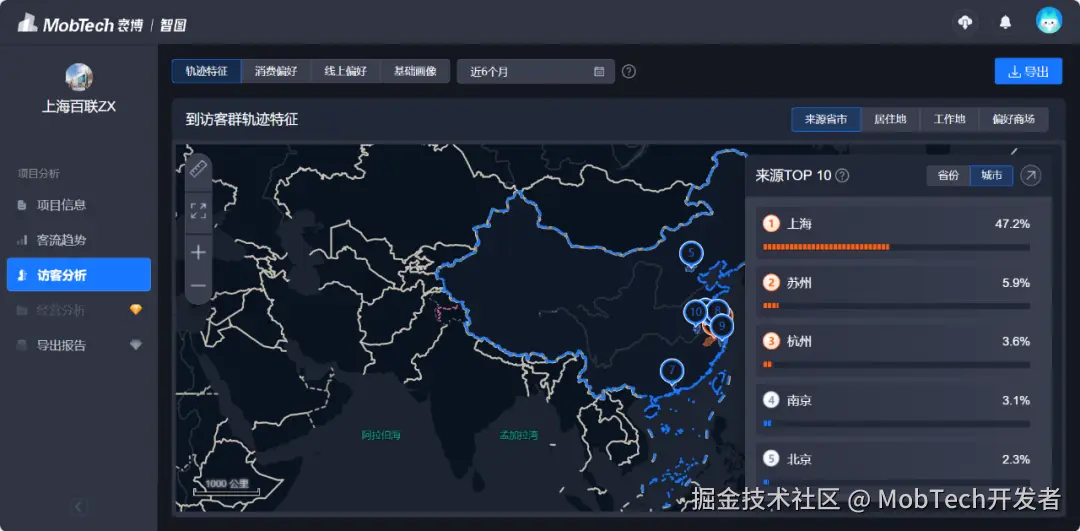Screen dimensions: 1080x531
Task: Select the 苏州 5.9% ranking row
Action: 898,292
